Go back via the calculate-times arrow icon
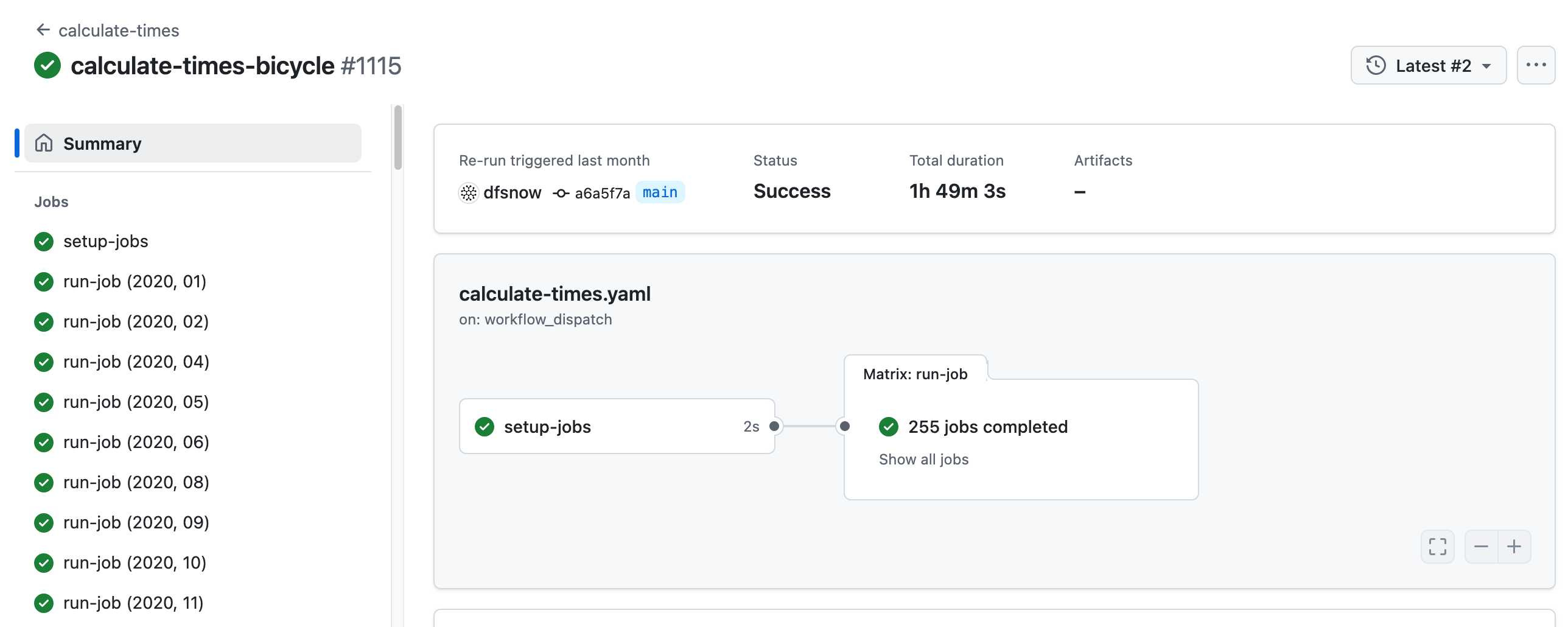This screenshot has width=1568, height=627. (x=43, y=30)
